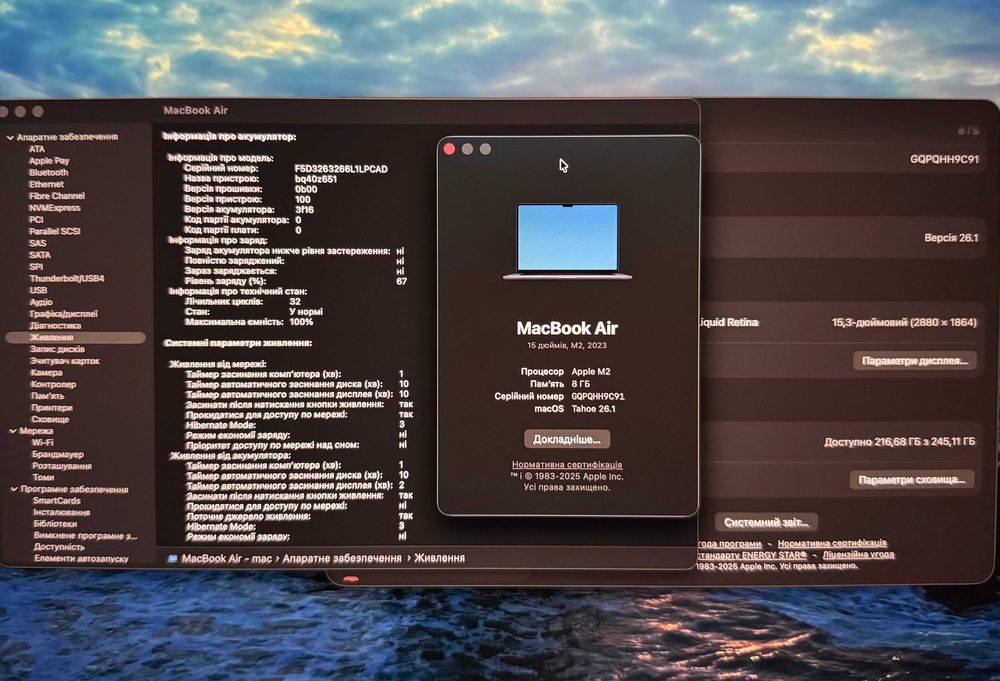1000x681 pixels.
Task: Click the Доступно 216,68 ГБ storage text
Action: (899, 441)
